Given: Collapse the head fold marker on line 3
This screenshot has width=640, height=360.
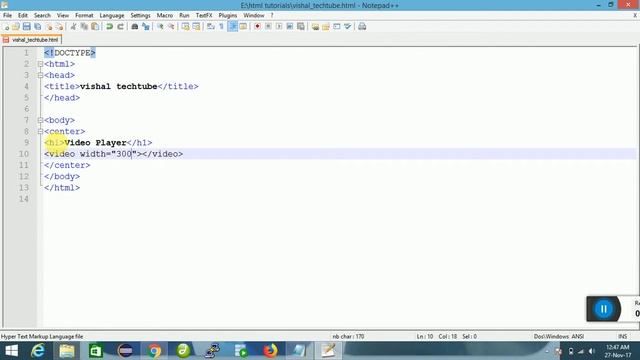Looking at the screenshot, I should (40, 75).
